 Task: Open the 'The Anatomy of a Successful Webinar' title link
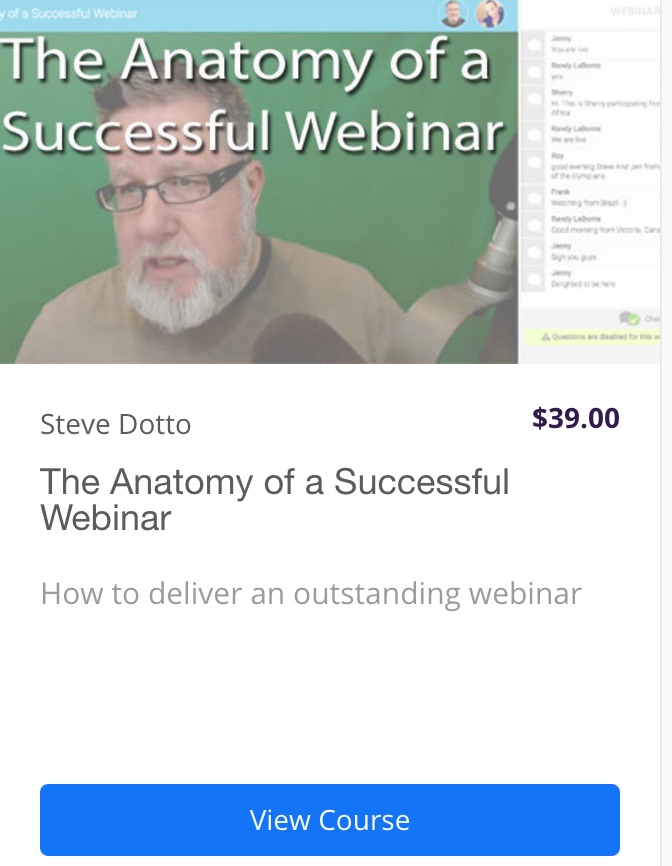point(274,499)
